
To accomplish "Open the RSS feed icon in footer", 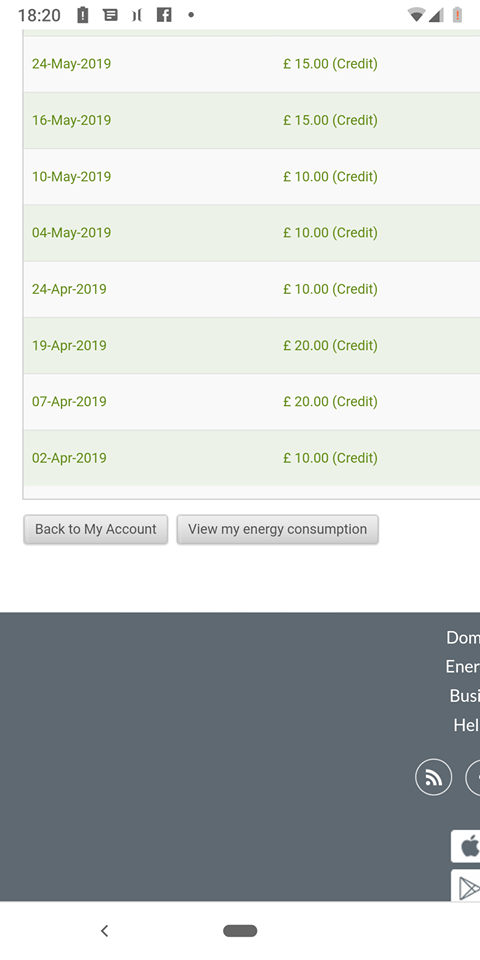I will click(x=433, y=777).
